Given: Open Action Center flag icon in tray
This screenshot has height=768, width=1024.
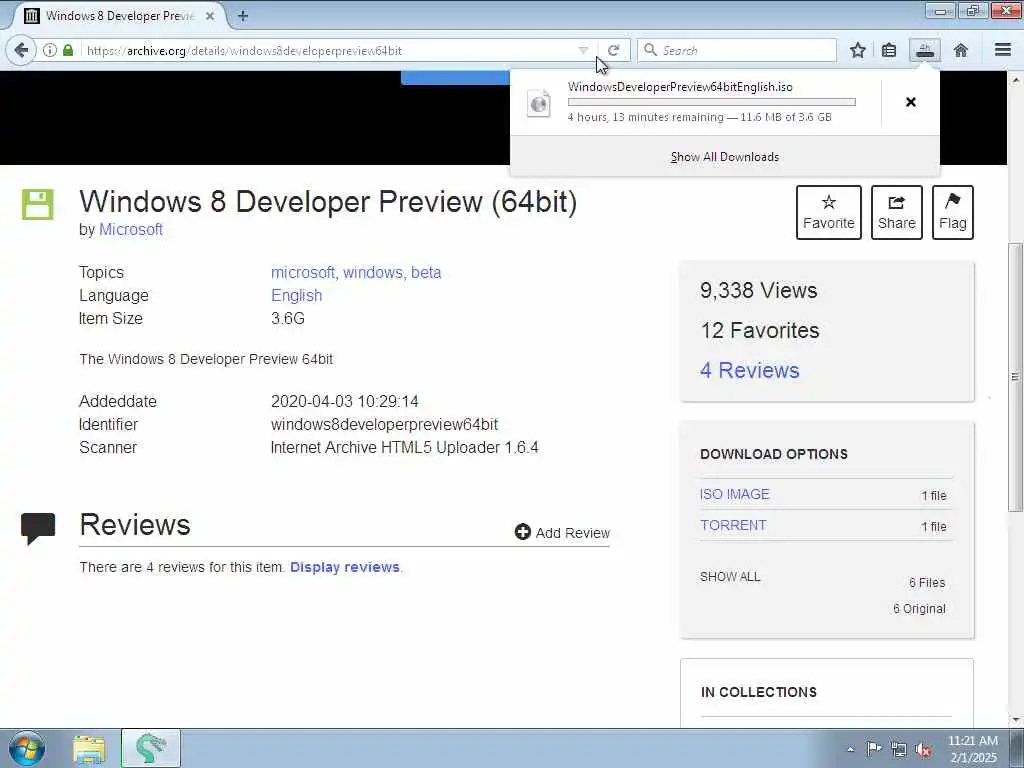Looking at the screenshot, I should coord(874,748).
